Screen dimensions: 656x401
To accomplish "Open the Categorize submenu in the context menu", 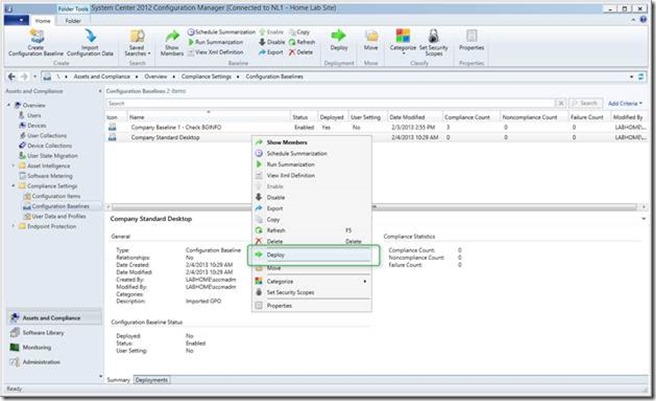I will pyautogui.click(x=311, y=281).
